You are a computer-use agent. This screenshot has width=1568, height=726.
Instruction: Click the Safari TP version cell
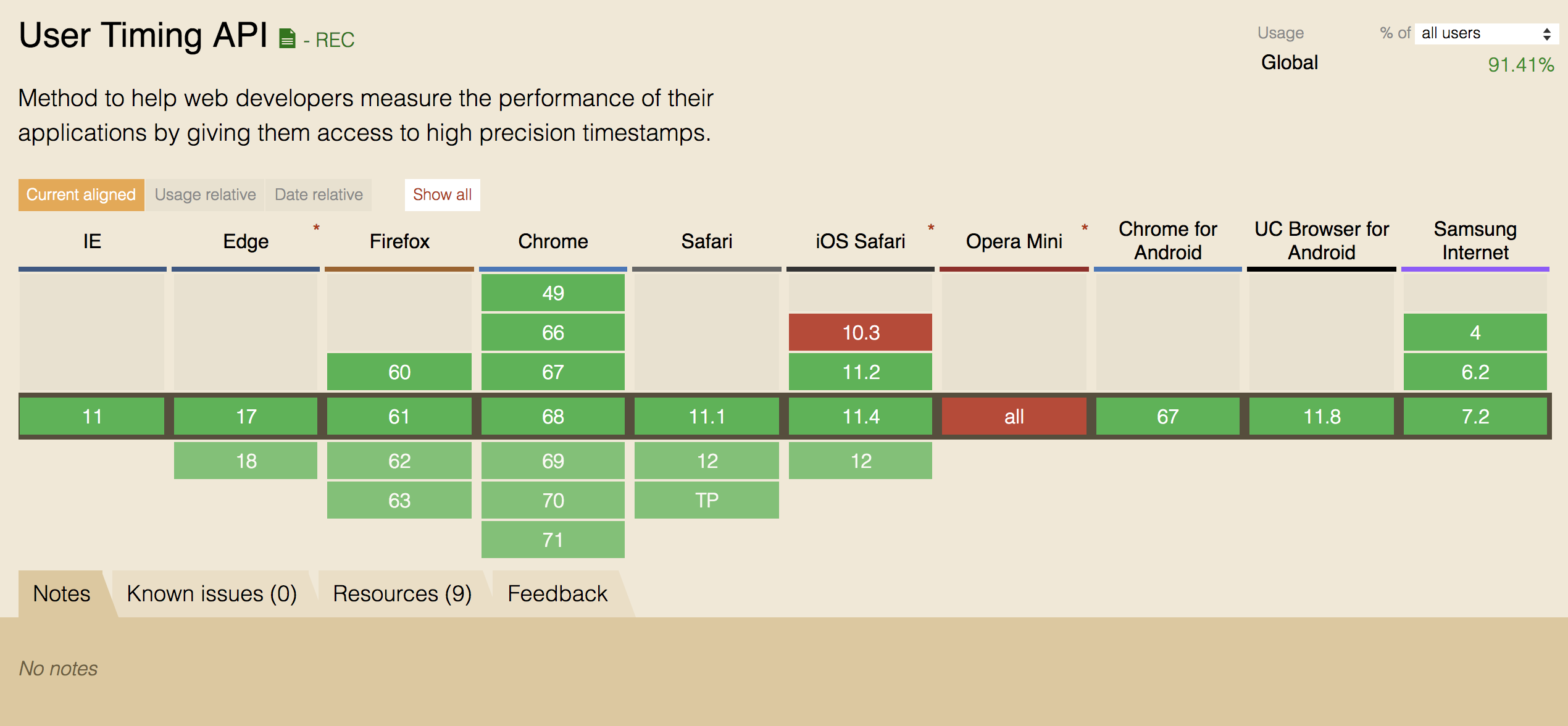[707, 501]
